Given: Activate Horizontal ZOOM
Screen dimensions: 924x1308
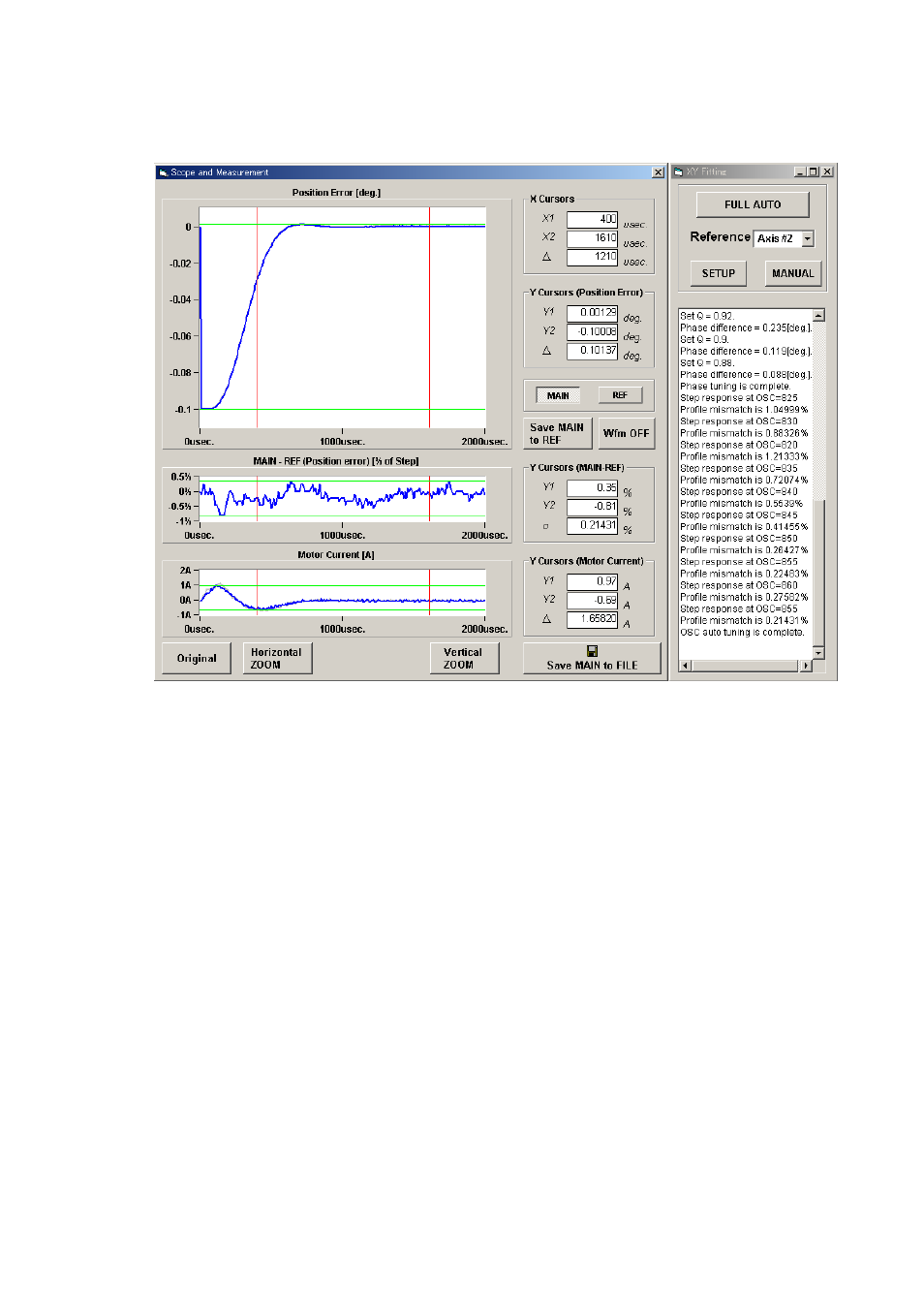Looking at the screenshot, I should pyautogui.click(x=277, y=659).
